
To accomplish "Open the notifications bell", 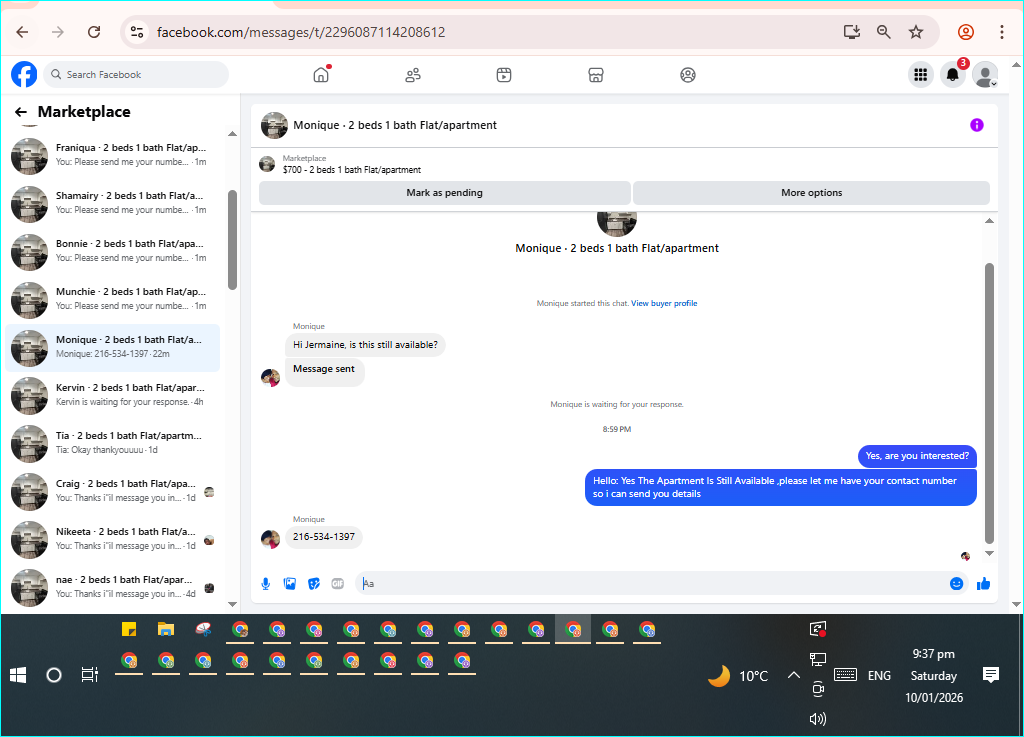I will coord(953,74).
